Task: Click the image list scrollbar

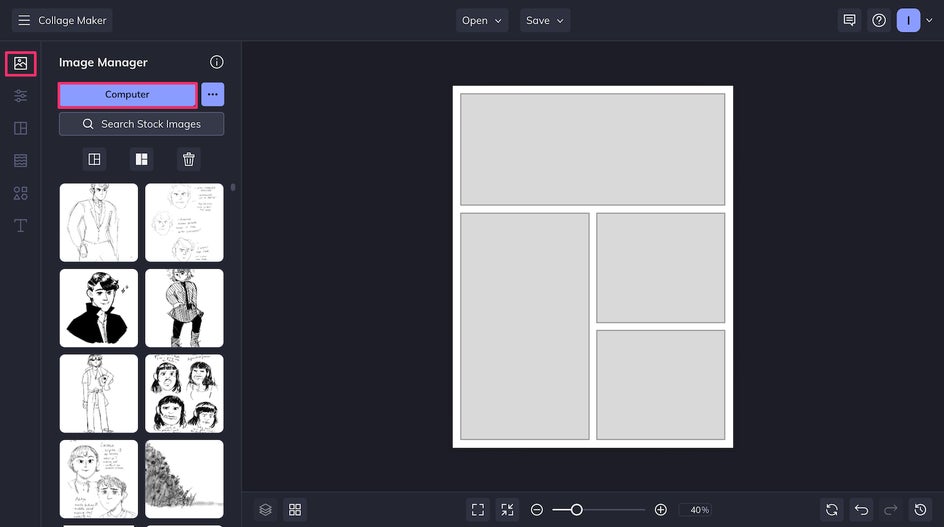Action: [233, 187]
